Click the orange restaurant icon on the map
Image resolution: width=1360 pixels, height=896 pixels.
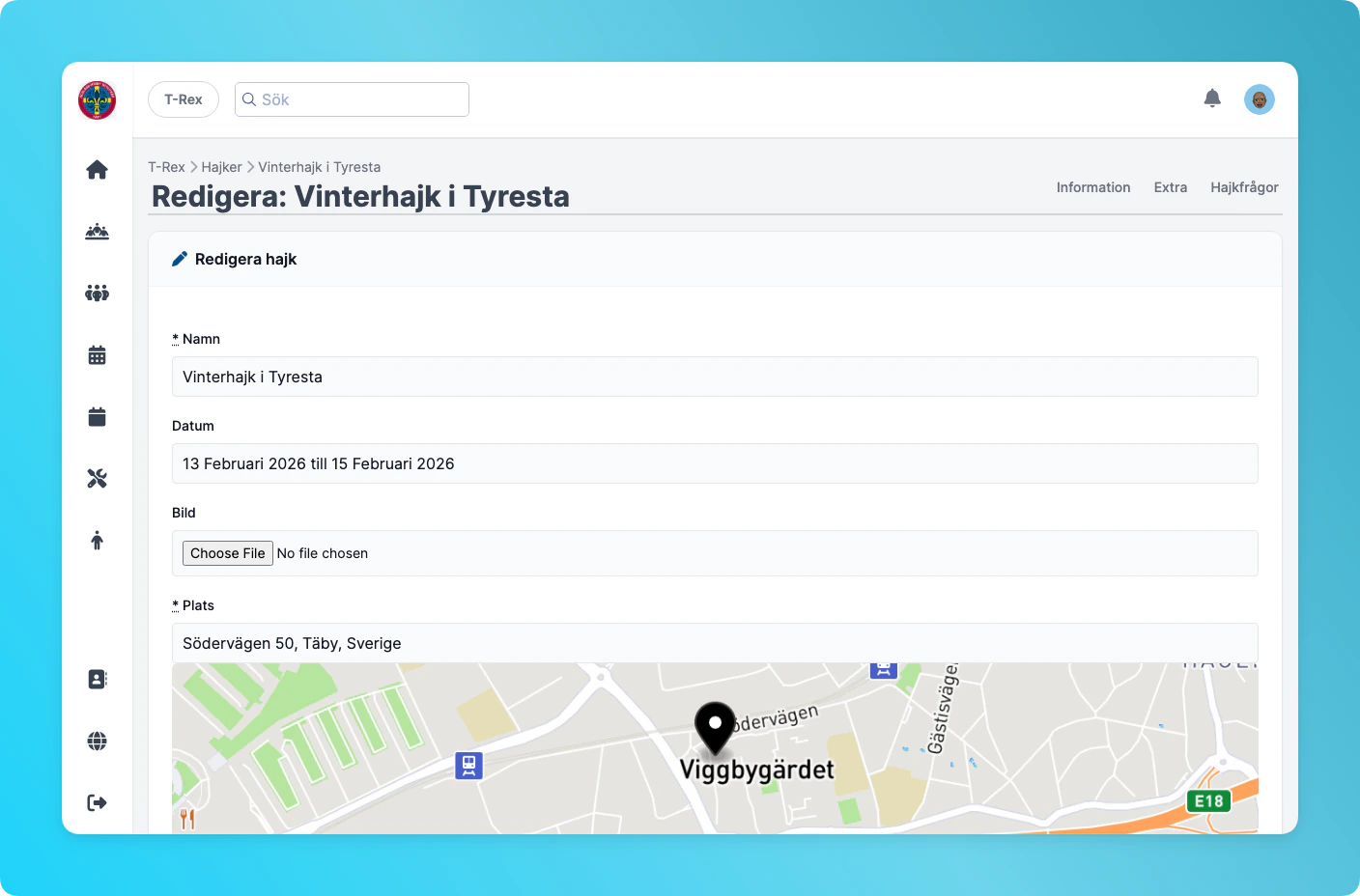click(187, 820)
